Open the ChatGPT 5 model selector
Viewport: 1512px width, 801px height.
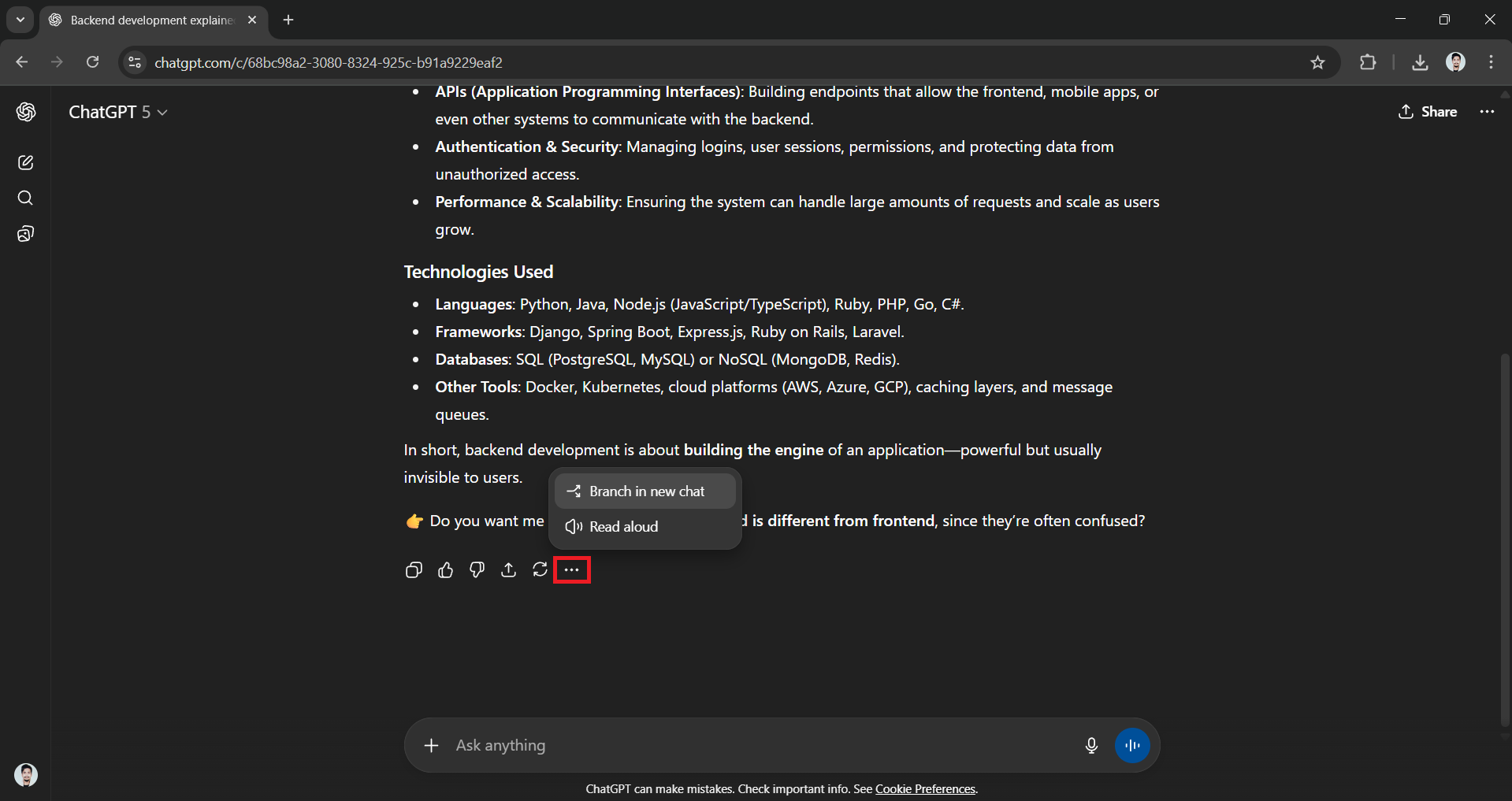(x=118, y=112)
